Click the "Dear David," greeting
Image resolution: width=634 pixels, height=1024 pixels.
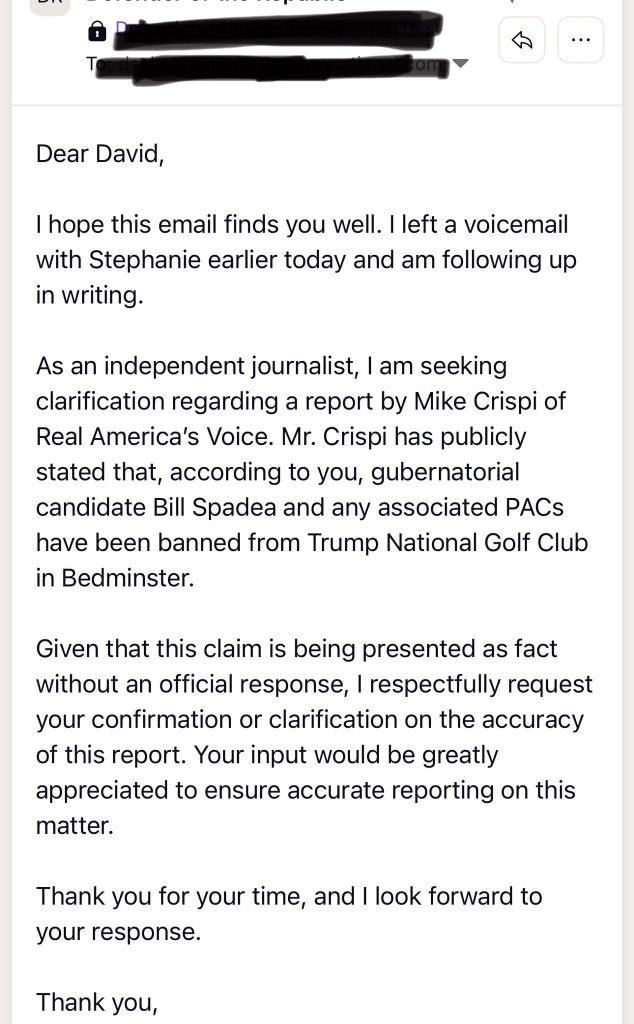click(x=99, y=153)
